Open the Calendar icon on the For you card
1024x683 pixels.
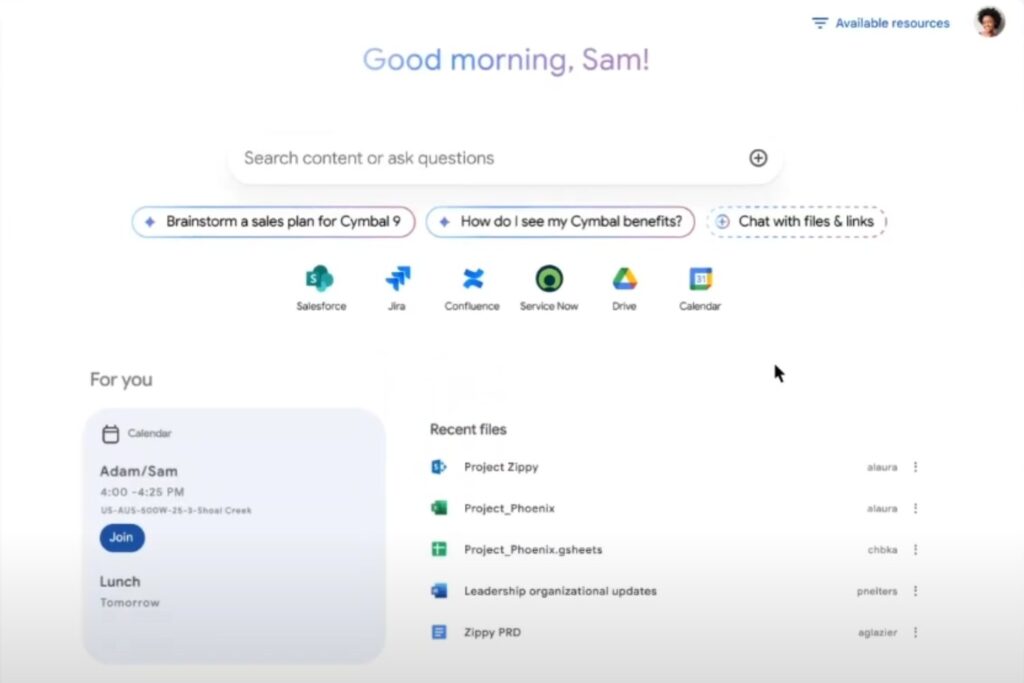coord(114,433)
